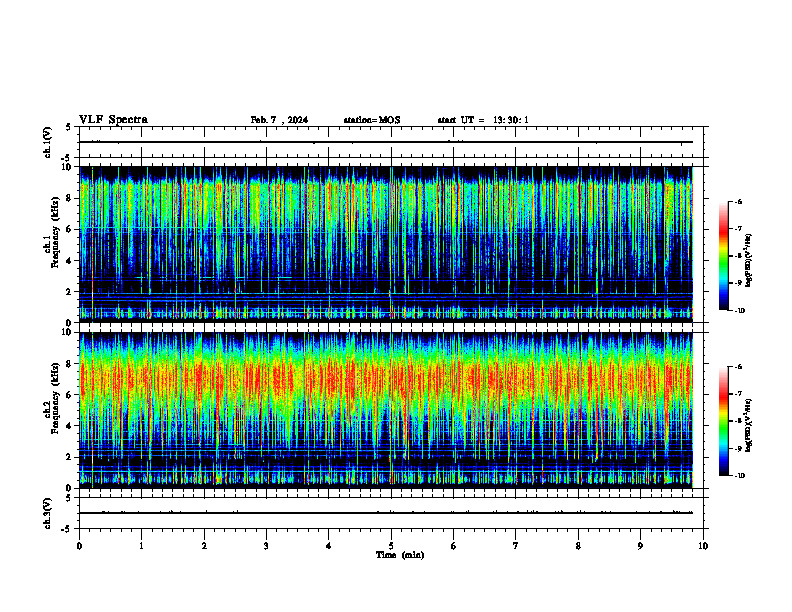Click time axis tick label "7"

(x=516, y=546)
